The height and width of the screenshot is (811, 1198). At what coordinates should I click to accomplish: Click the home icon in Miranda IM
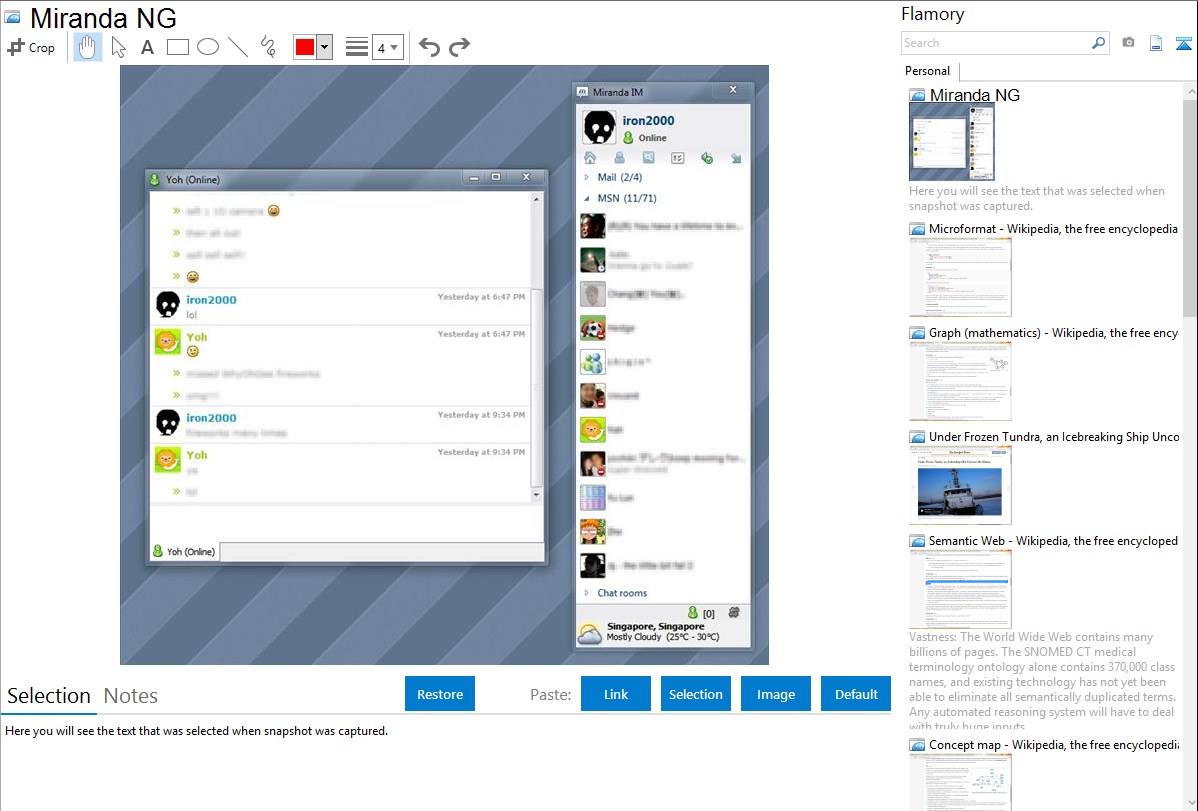[590, 157]
